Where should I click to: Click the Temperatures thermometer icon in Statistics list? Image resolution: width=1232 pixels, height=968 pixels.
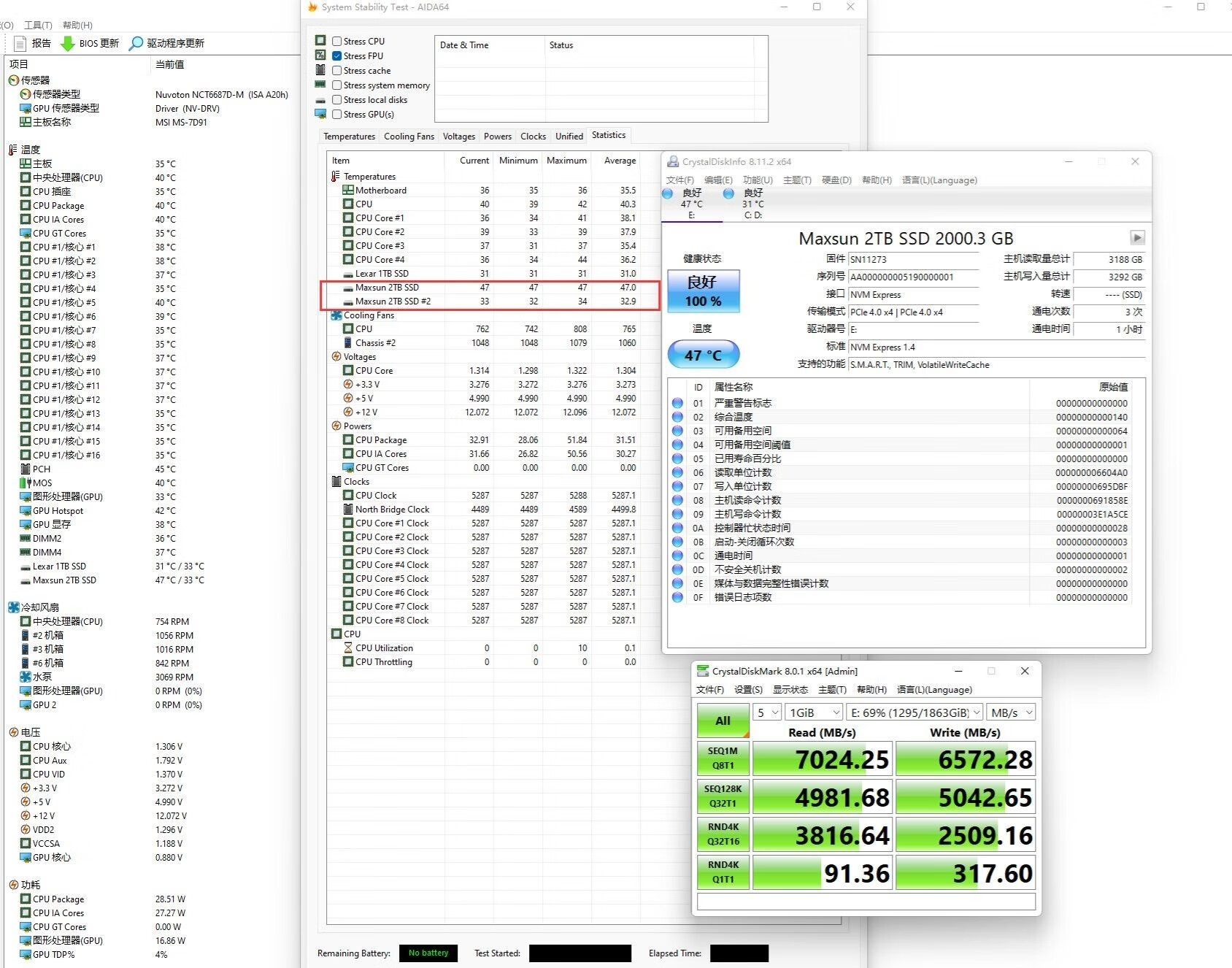(x=336, y=177)
